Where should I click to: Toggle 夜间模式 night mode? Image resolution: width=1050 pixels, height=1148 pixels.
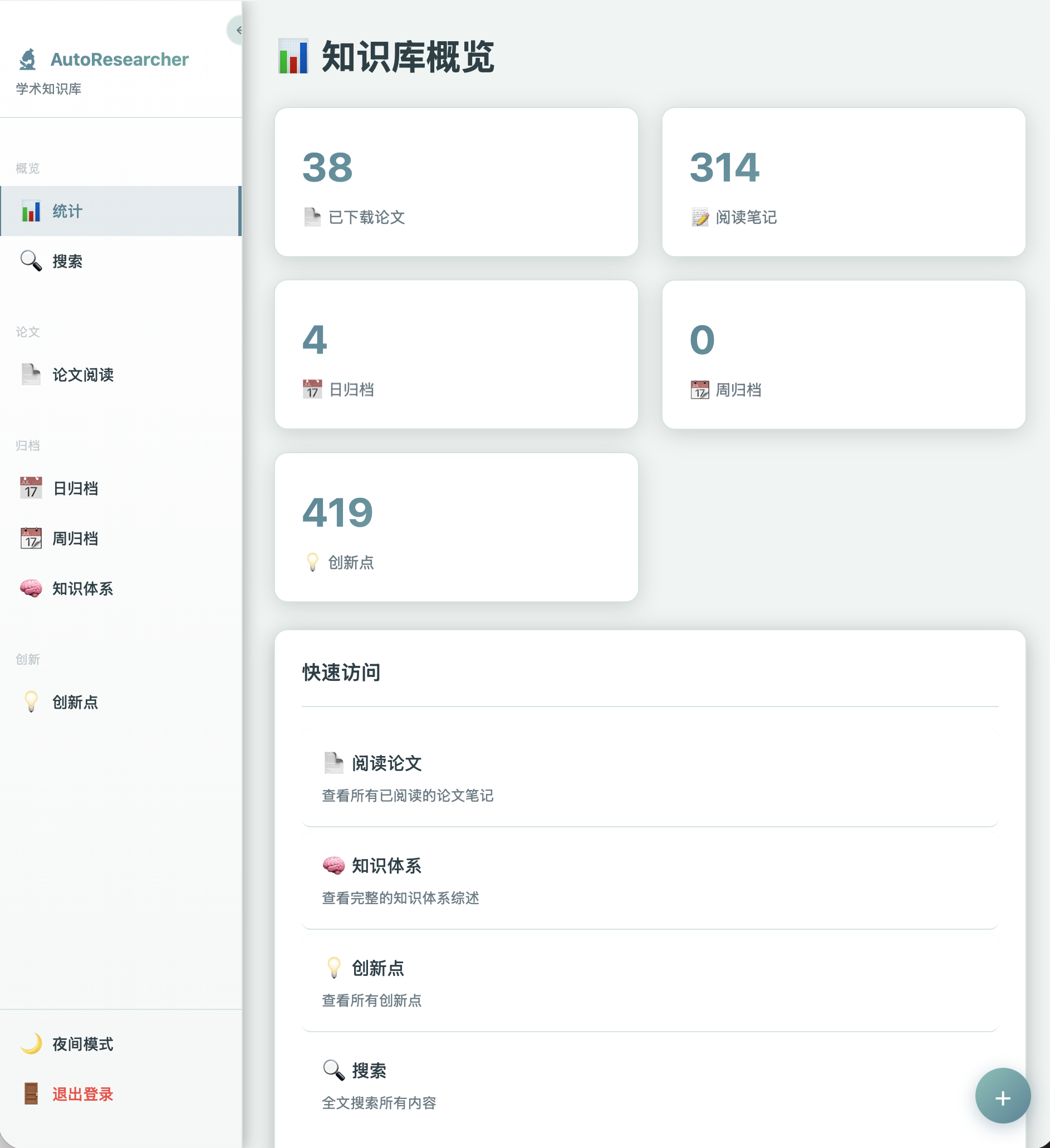[x=121, y=1044]
